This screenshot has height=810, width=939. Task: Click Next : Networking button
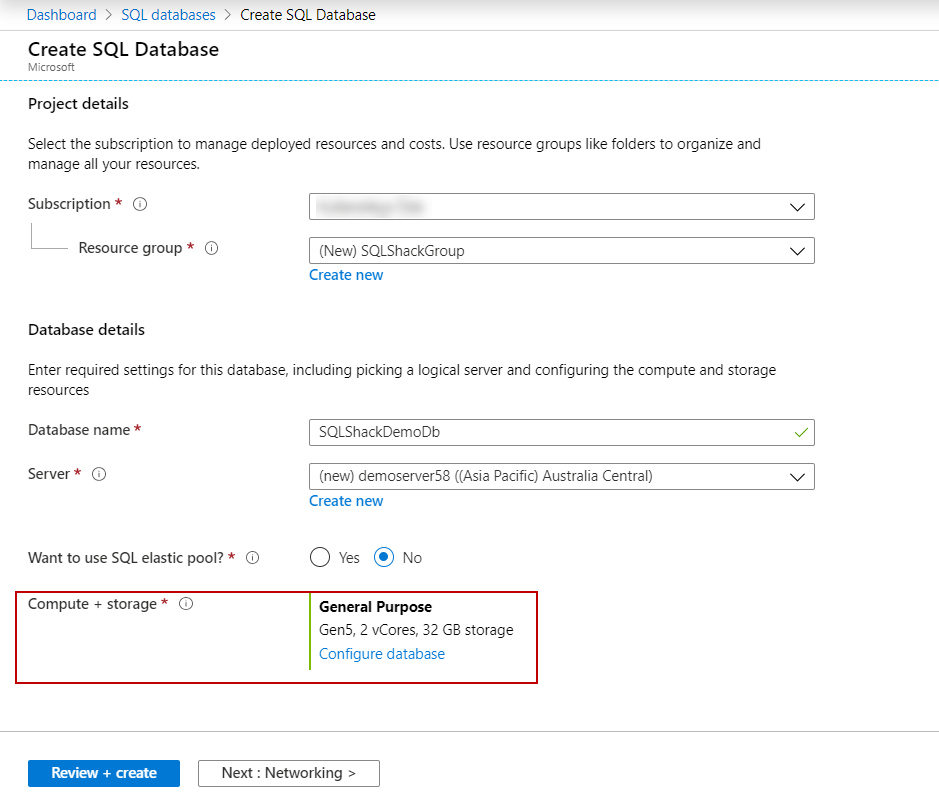pyautogui.click(x=288, y=773)
